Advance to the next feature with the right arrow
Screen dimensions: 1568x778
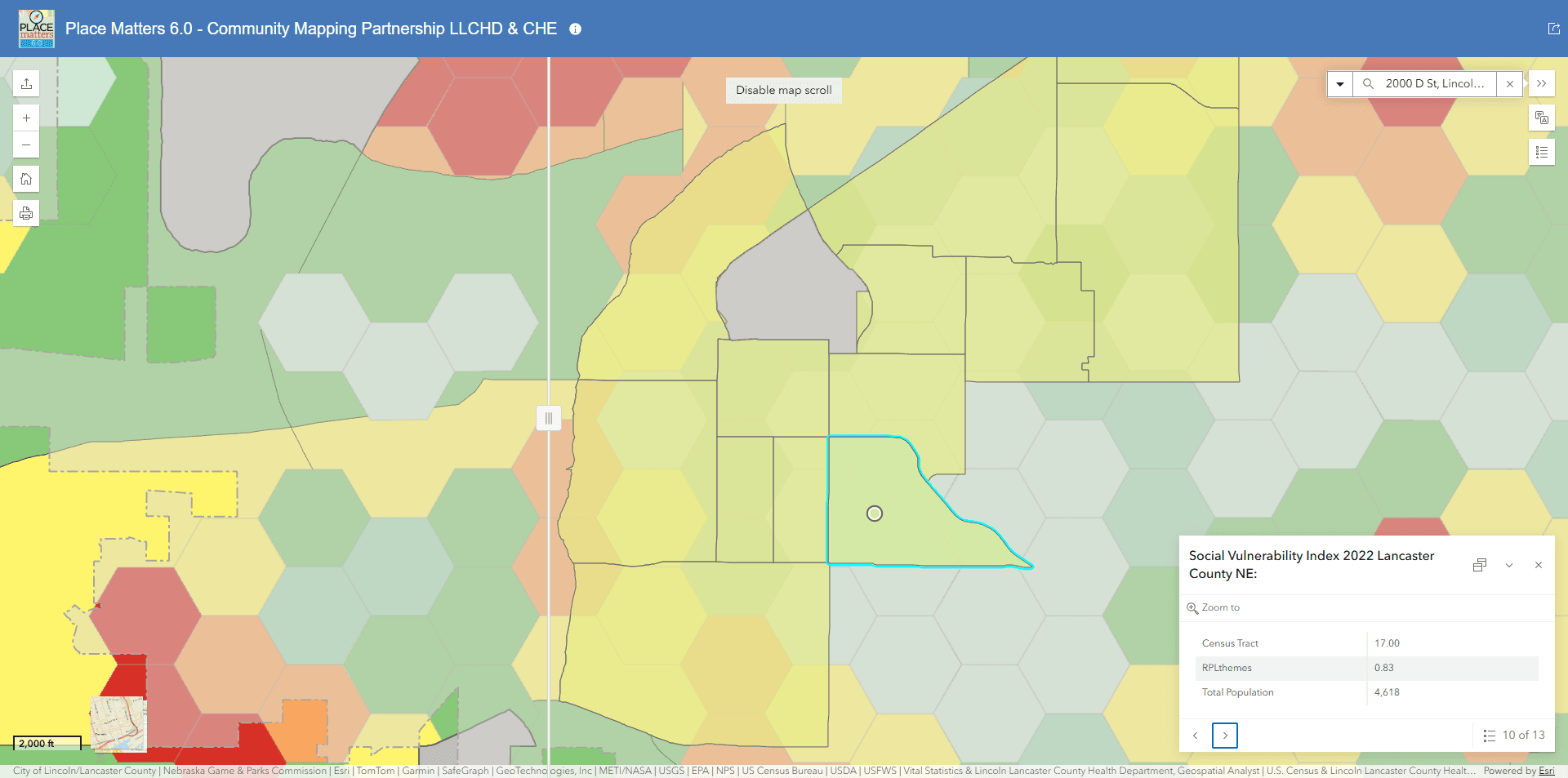coord(1225,736)
